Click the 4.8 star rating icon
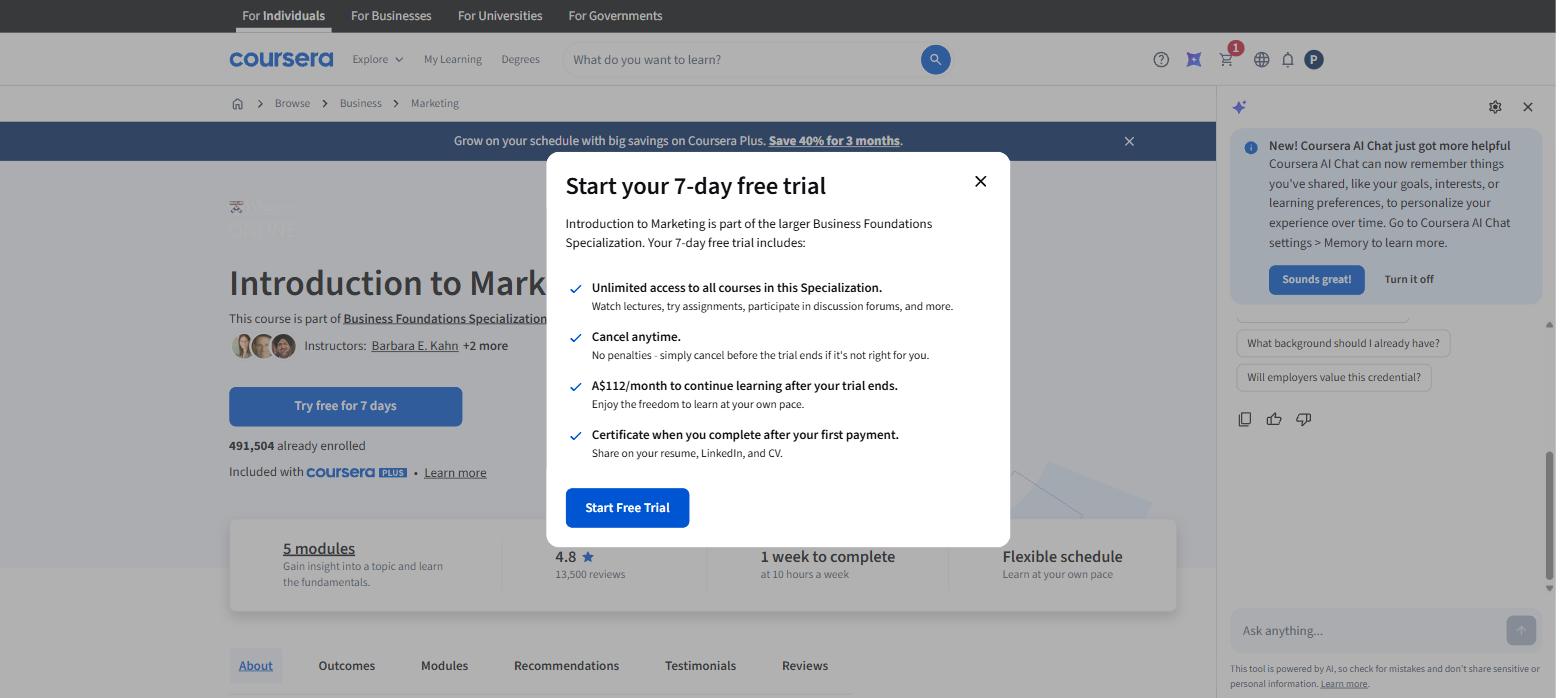Viewport: 1568px width, 698px height. point(588,557)
